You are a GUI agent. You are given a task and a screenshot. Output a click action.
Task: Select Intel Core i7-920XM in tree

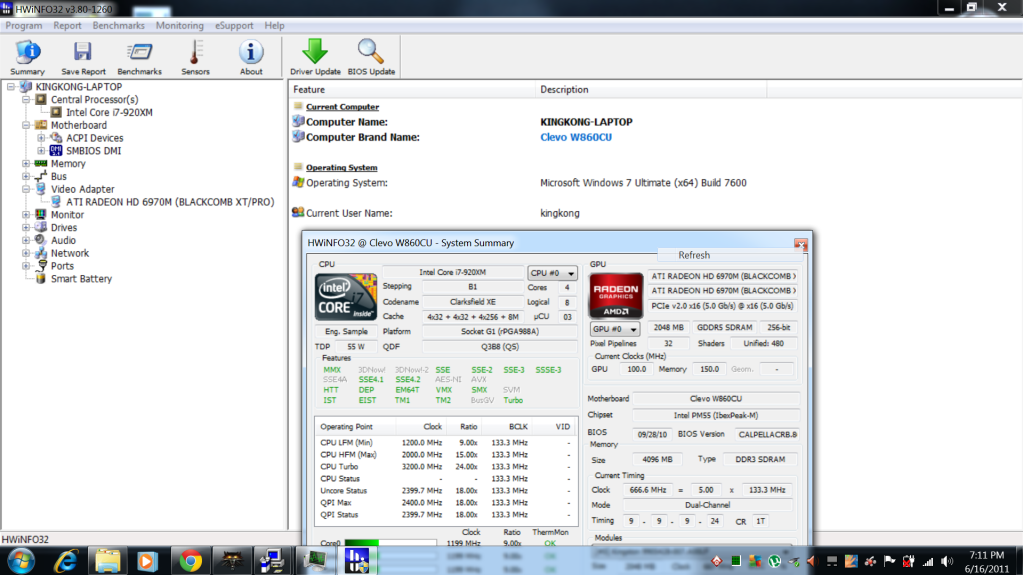coord(109,113)
